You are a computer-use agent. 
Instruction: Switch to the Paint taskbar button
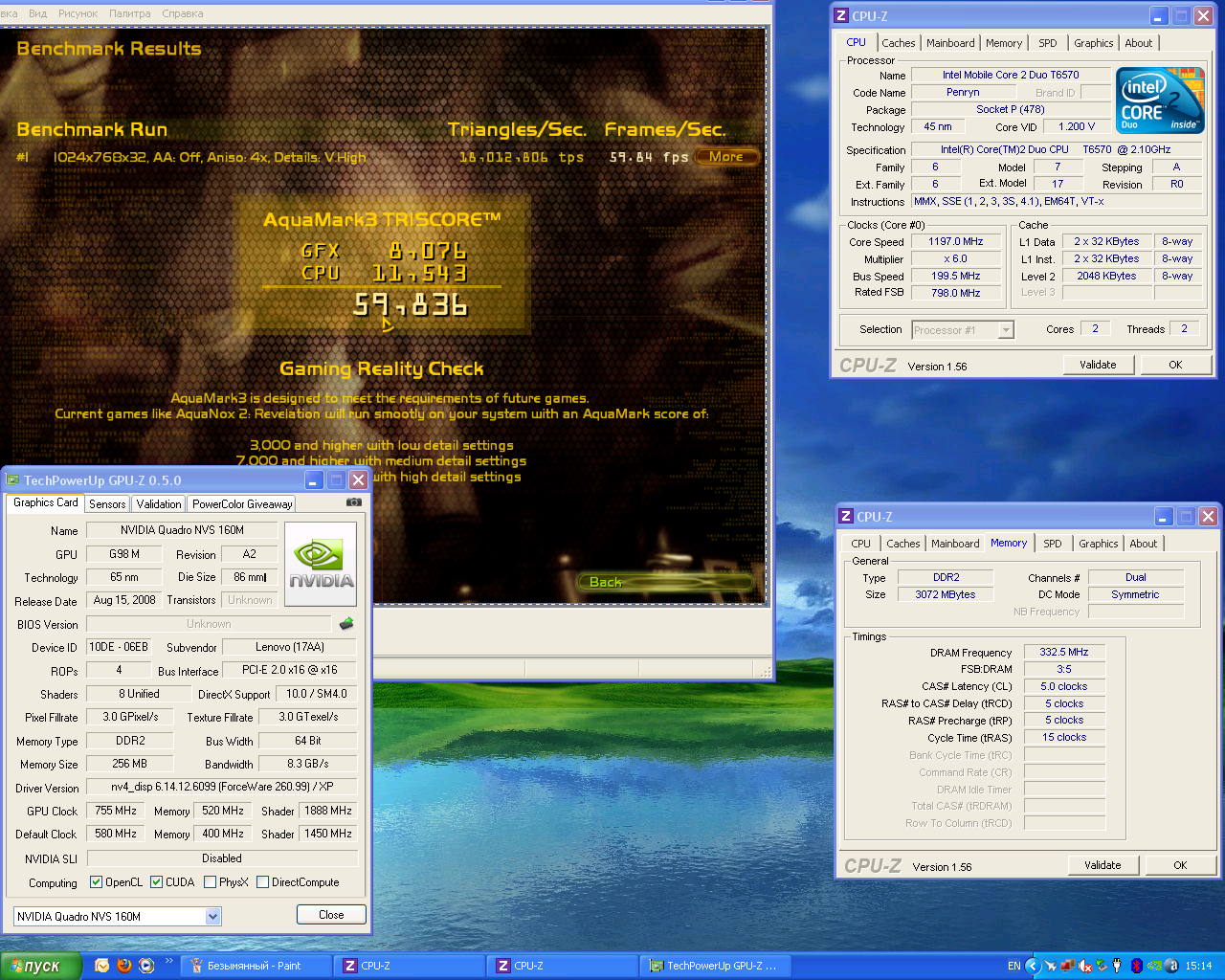(x=256, y=966)
